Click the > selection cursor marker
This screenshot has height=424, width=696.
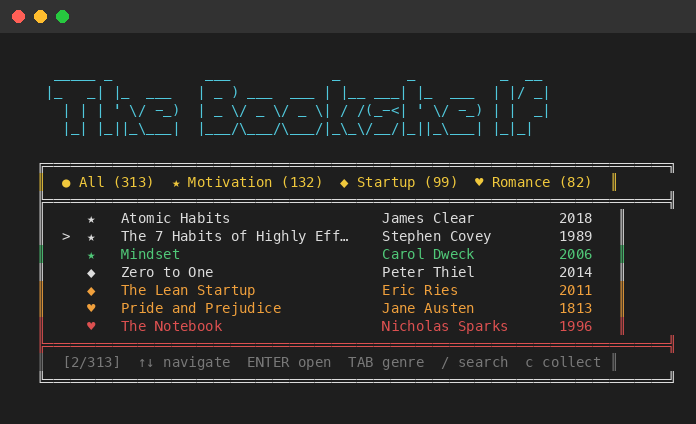point(66,237)
